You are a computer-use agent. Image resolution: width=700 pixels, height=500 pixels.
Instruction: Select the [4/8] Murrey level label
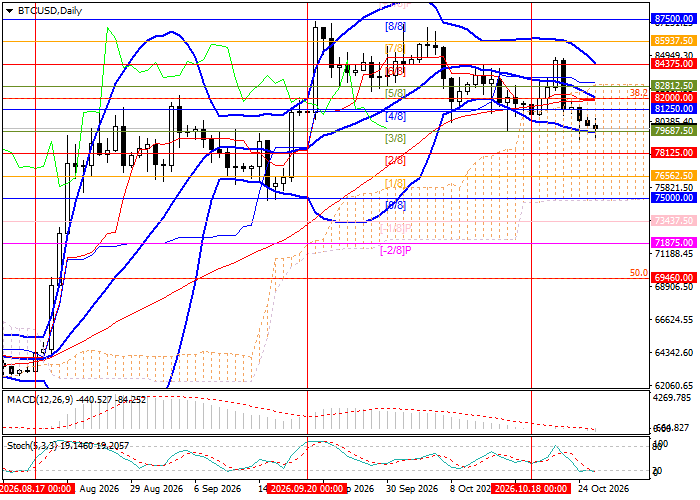pos(396,116)
